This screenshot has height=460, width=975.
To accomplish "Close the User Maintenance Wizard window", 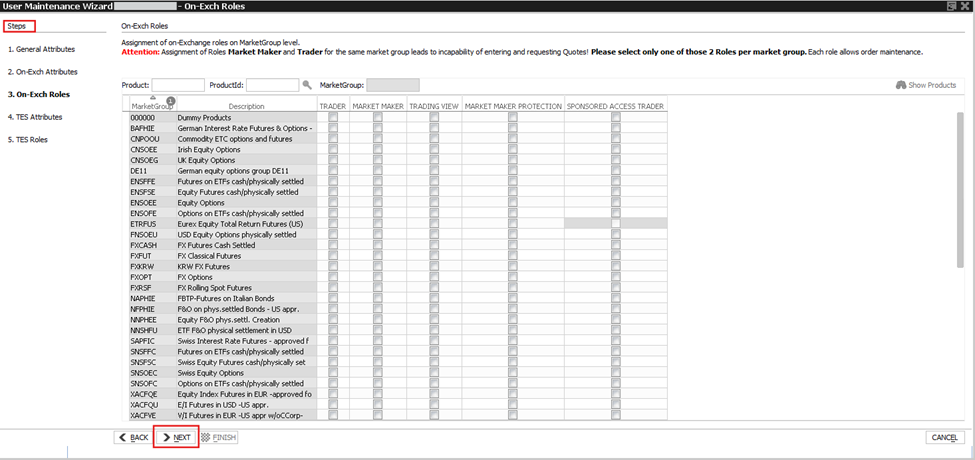I will pos(965,6).
